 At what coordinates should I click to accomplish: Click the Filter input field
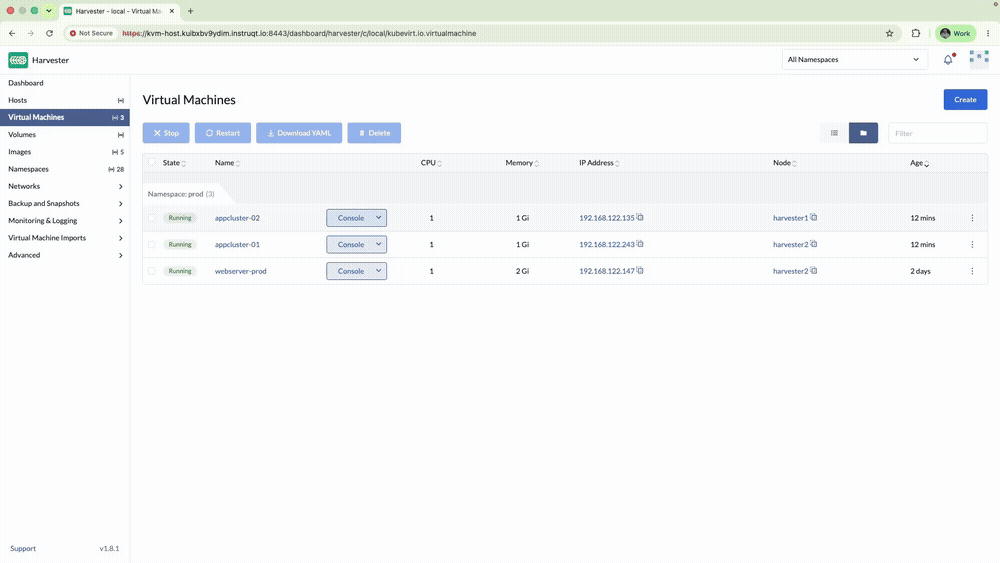coord(938,133)
